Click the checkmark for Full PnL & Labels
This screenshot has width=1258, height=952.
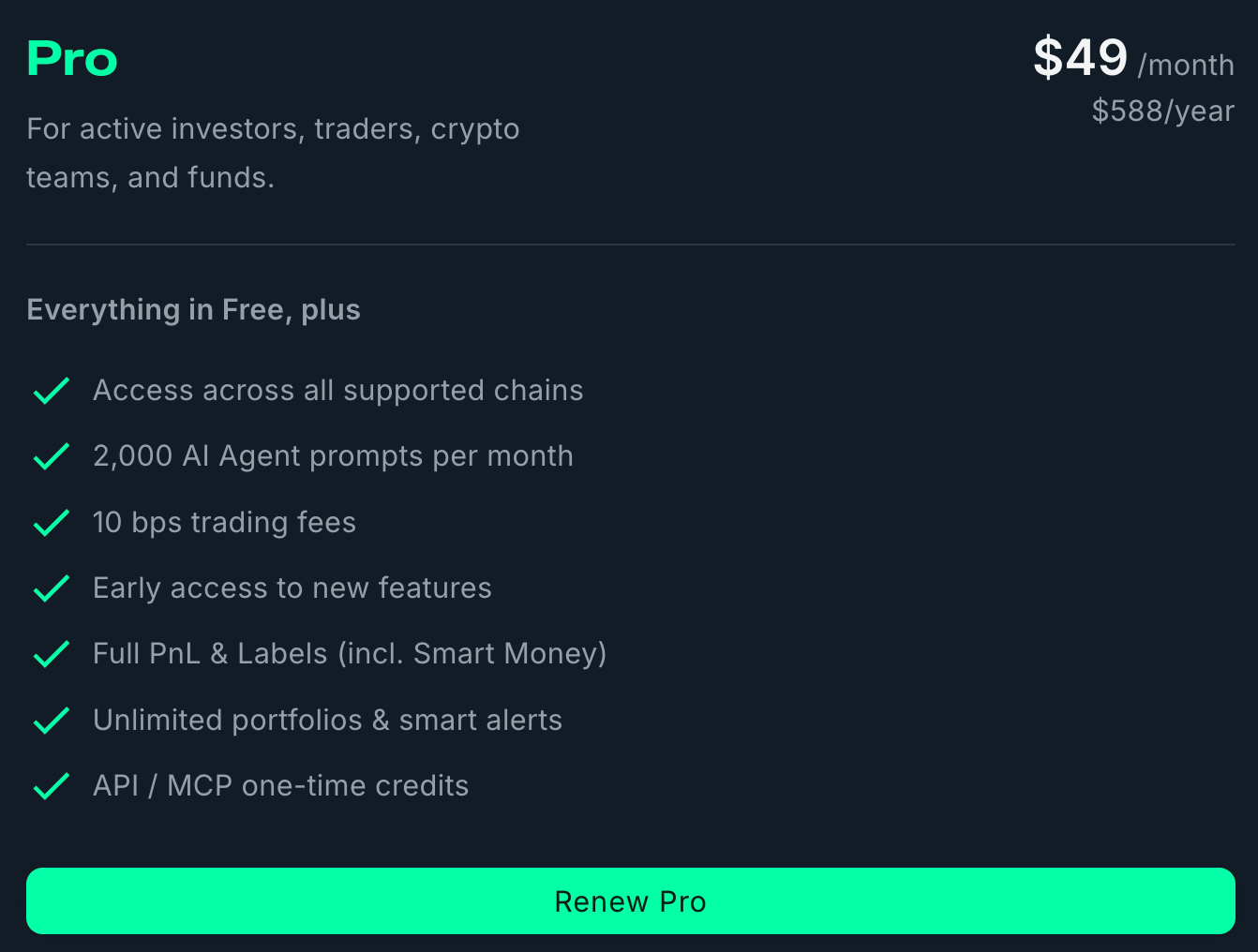pyautogui.click(x=52, y=654)
